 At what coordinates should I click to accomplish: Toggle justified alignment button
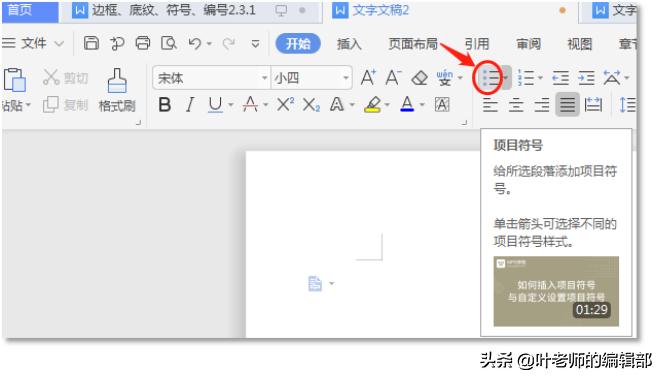pyautogui.click(x=567, y=104)
